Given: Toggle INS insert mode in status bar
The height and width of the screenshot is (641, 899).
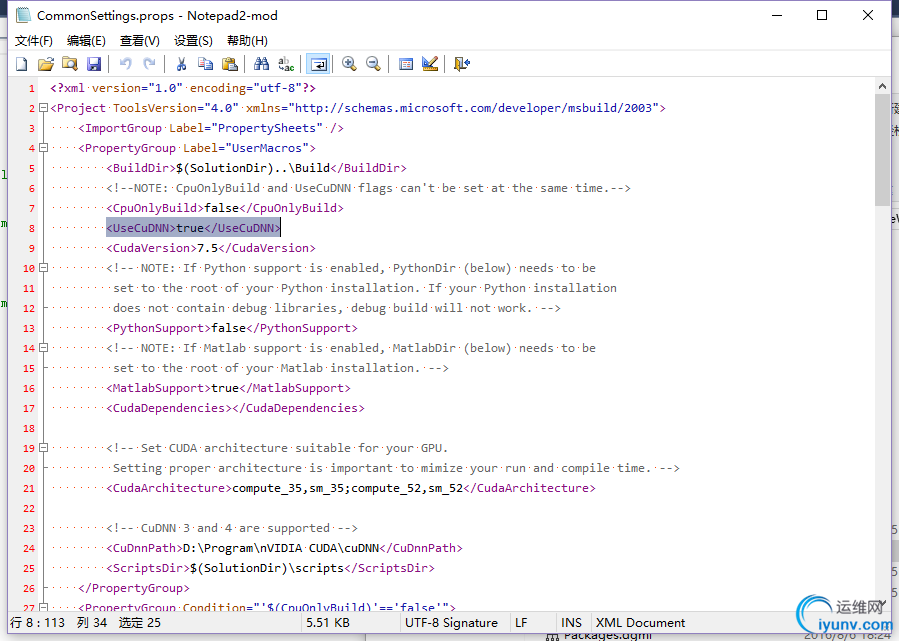Looking at the screenshot, I should [572, 623].
